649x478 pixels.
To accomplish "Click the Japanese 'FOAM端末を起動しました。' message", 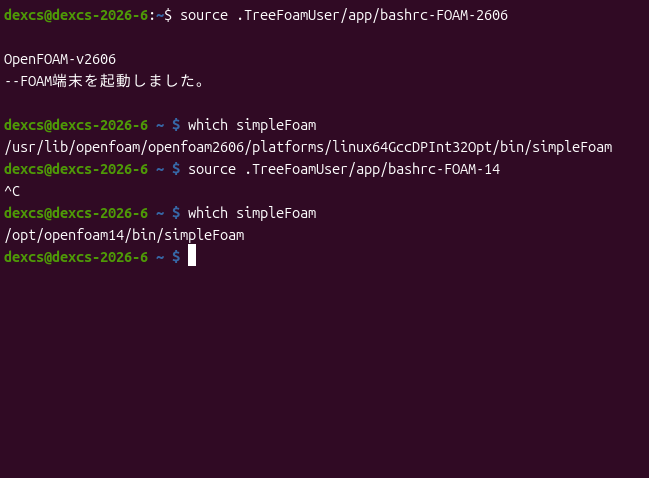I will click(x=112, y=81).
